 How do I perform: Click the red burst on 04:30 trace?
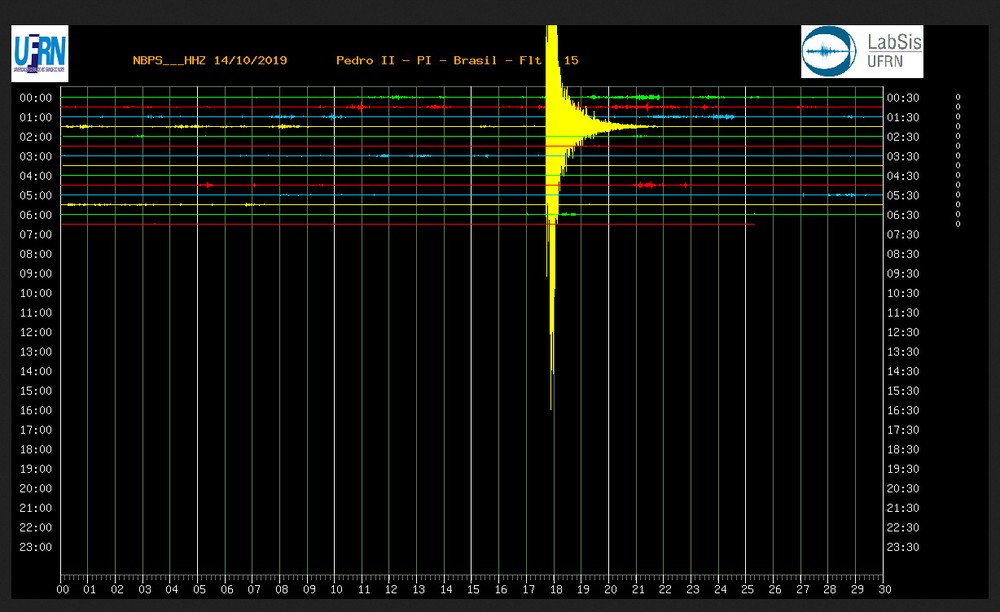(x=647, y=185)
